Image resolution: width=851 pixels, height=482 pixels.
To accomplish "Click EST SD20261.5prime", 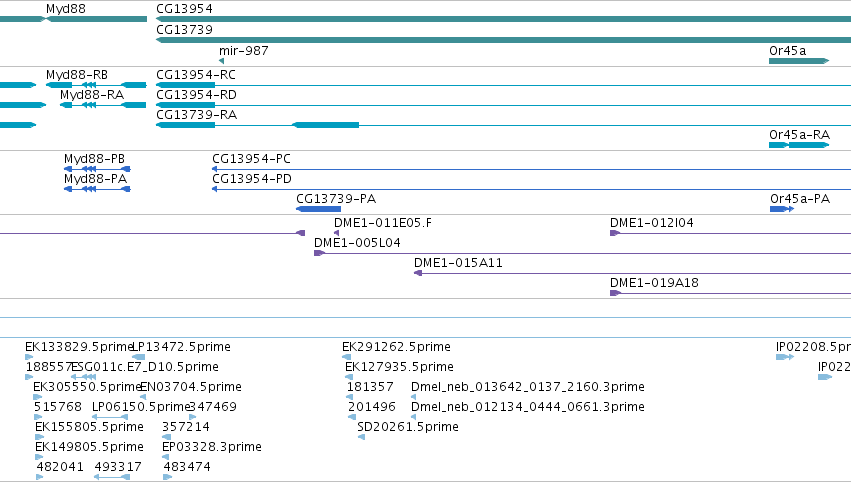I will click(x=408, y=427).
